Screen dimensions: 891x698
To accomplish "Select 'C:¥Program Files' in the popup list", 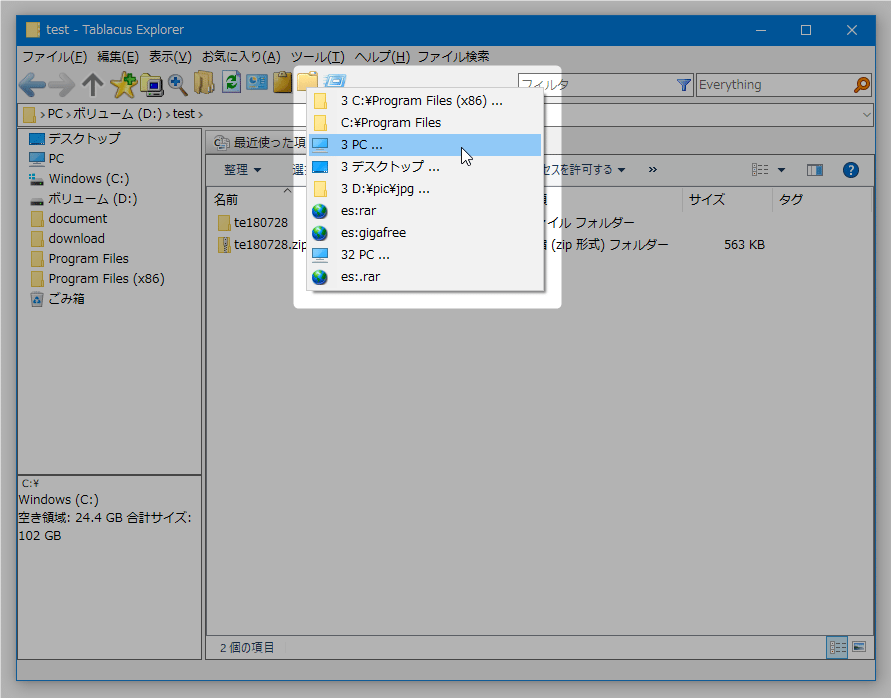I will point(425,123).
